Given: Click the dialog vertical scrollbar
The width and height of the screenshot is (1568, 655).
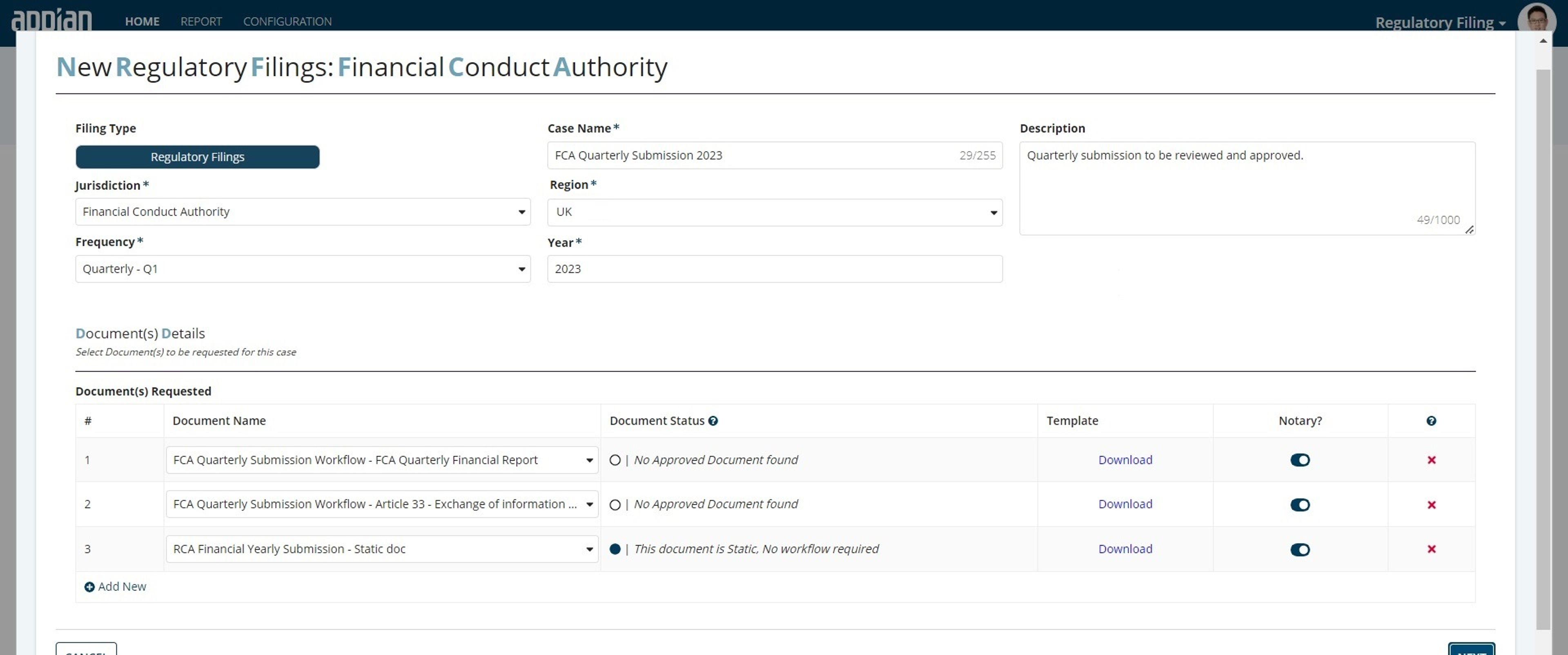Looking at the screenshot, I should (x=1542, y=349).
